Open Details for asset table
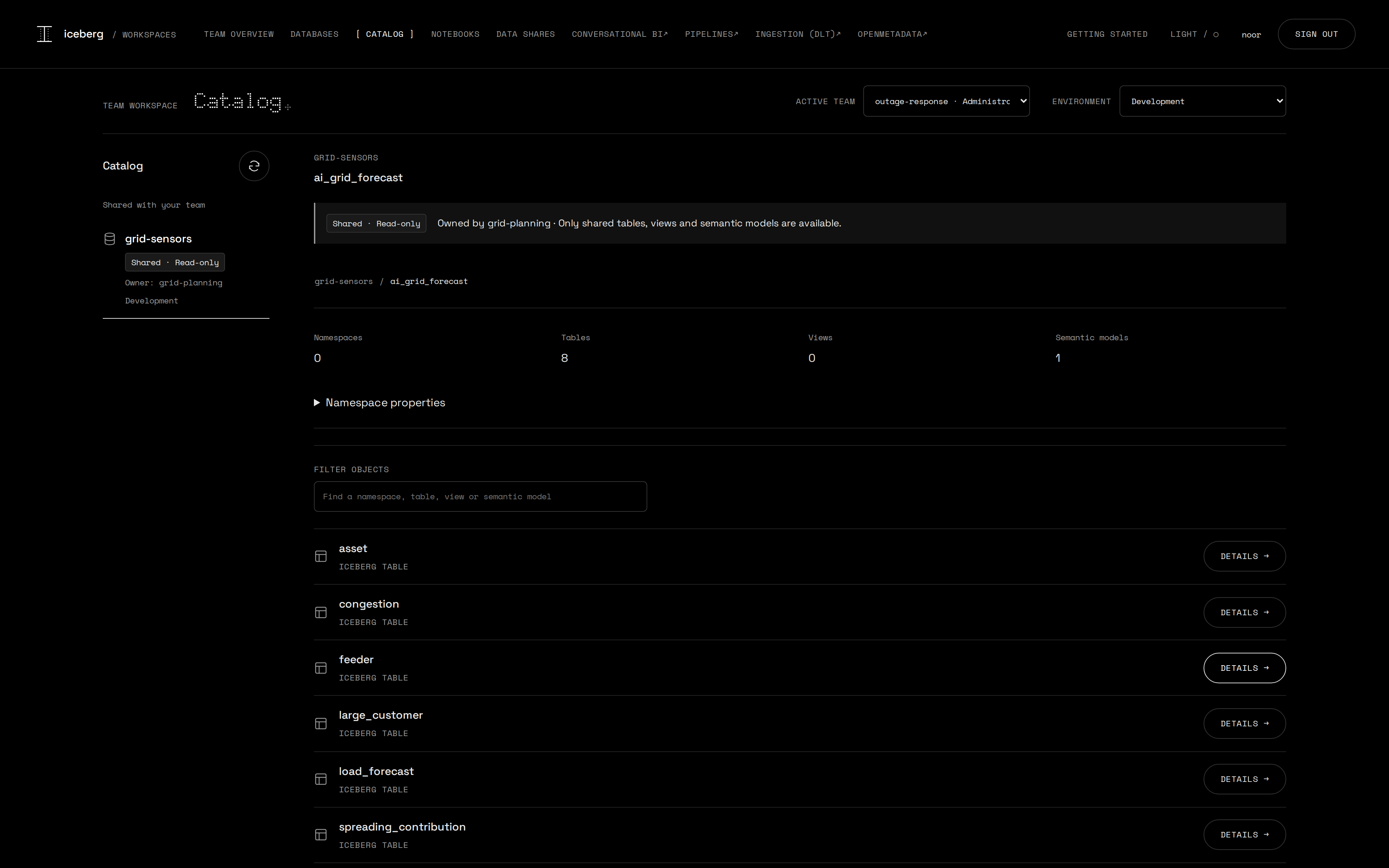Viewport: 1389px width, 868px height. (x=1244, y=556)
